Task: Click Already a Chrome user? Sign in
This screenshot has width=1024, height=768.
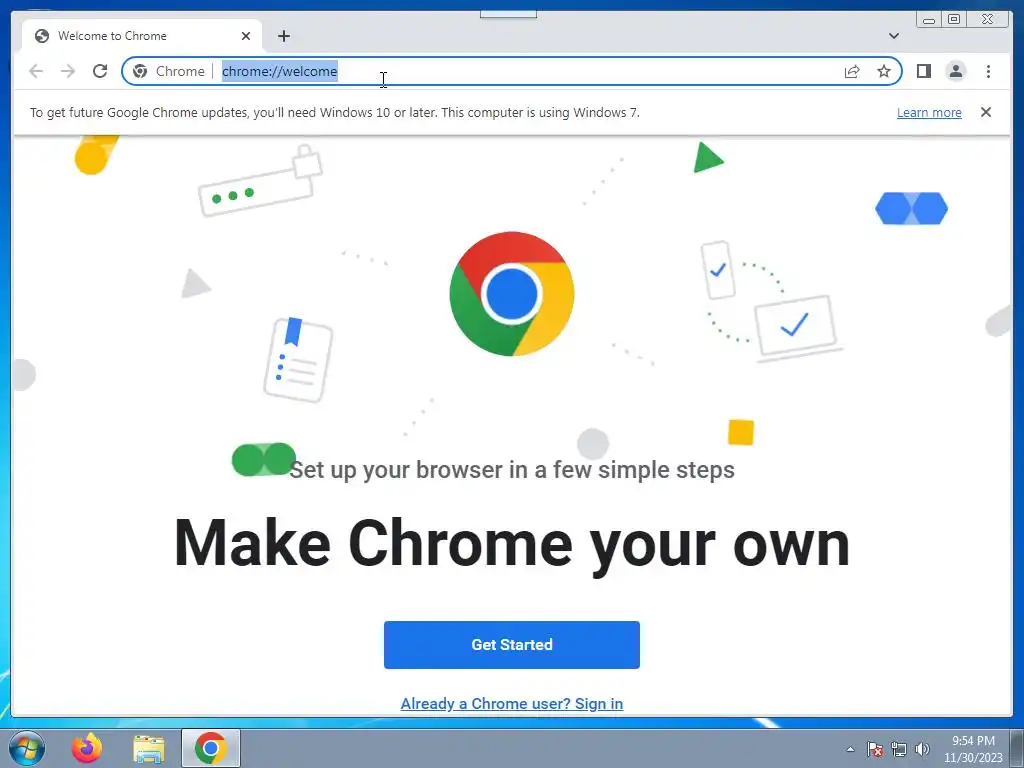Action: pos(511,703)
